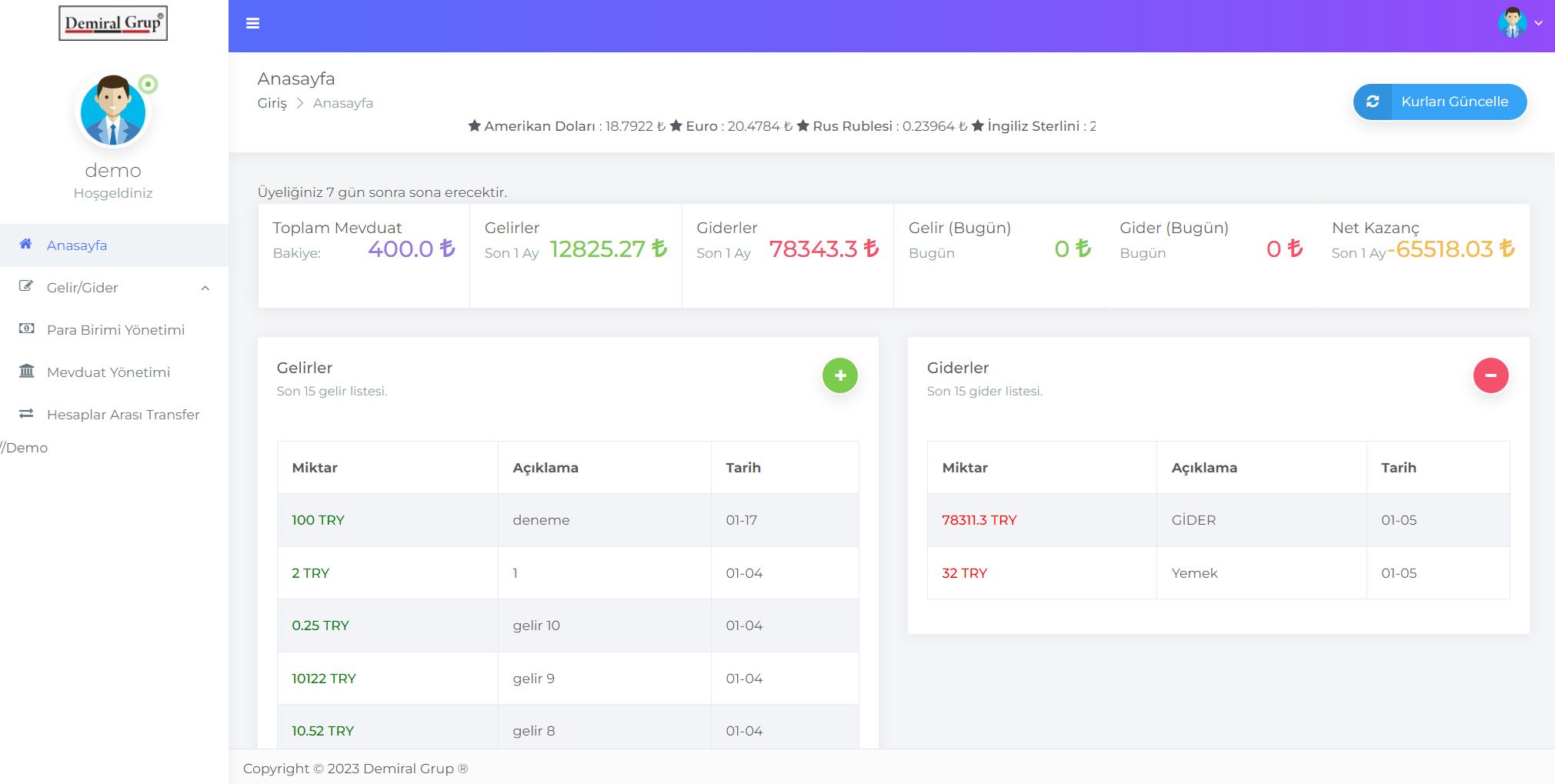1555x784 pixels.
Task: Click the home icon beside Anasayfa
Action: pos(26,244)
